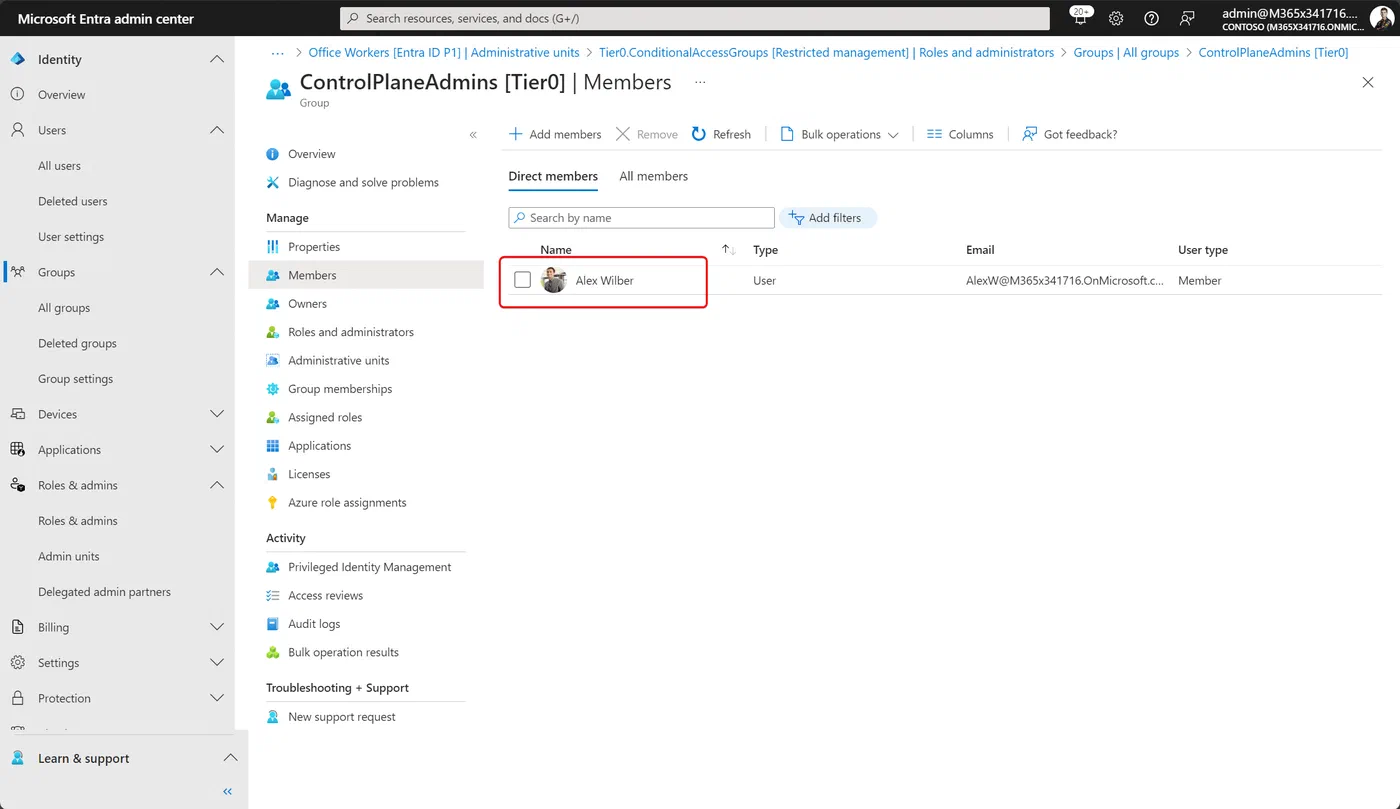Click the Azure role assignments key icon
This screenshot has width=1400, height=809.
click(x=273, y=503)
